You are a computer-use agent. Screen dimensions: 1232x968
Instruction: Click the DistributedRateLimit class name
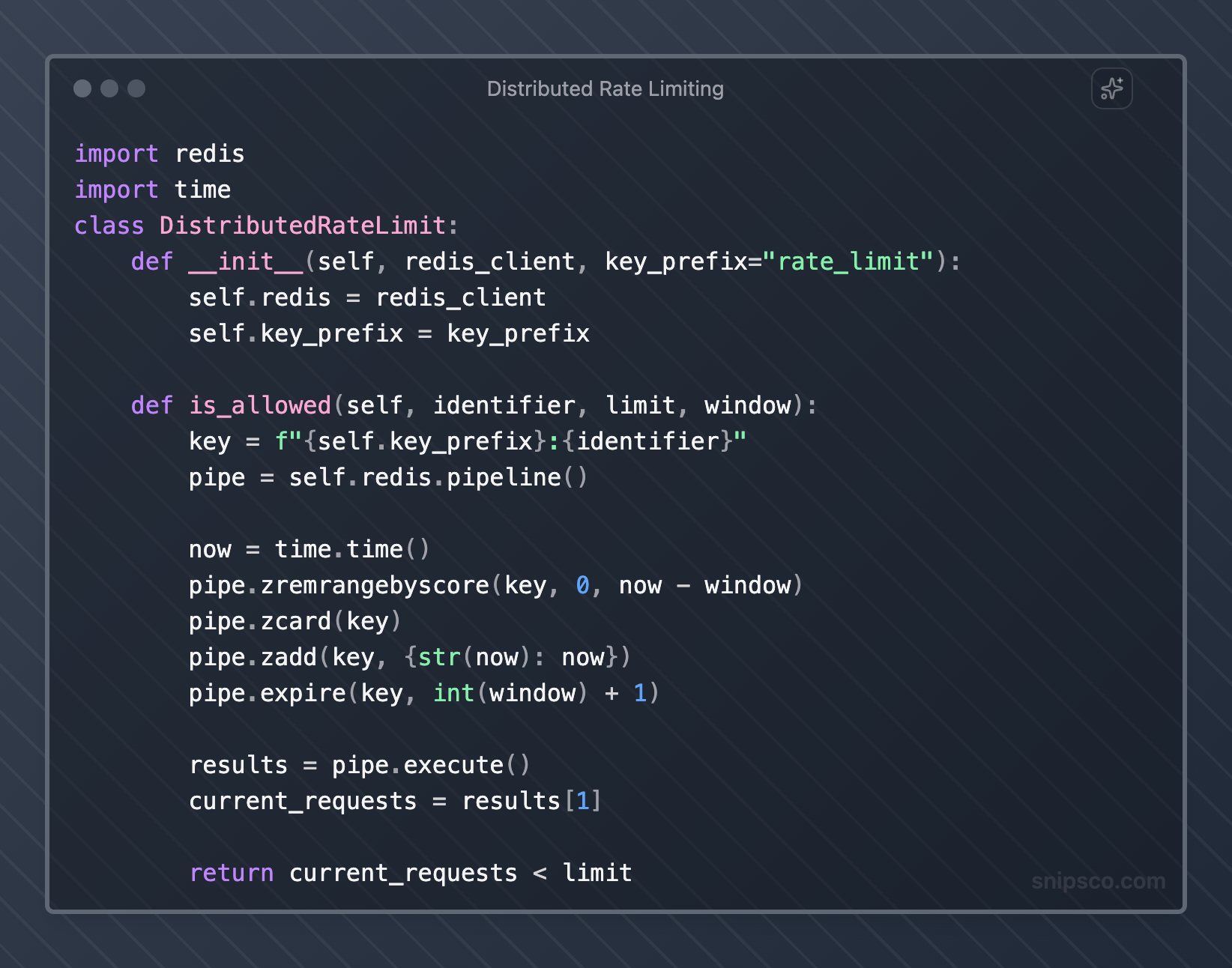pyautogui.click(x=302, y=226)
